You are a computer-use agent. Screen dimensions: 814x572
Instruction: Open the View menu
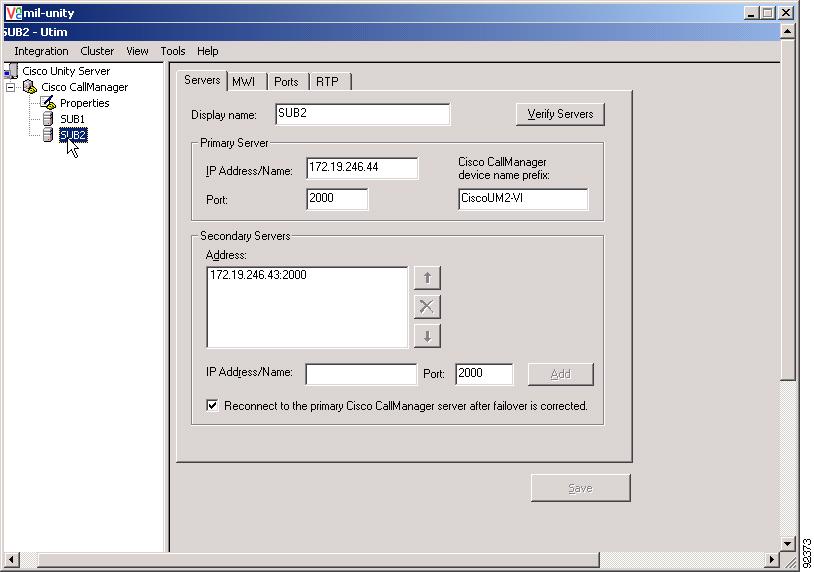137,51
